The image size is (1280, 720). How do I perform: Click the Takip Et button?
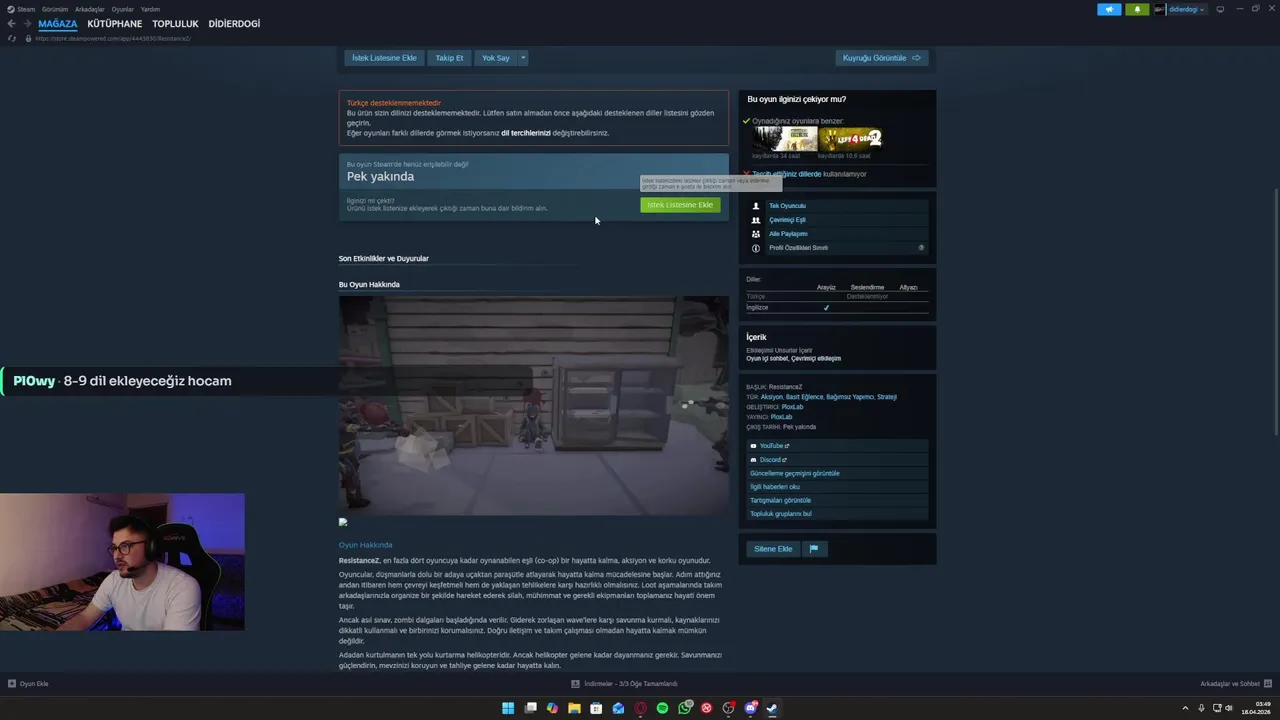(x=449, y=58)
